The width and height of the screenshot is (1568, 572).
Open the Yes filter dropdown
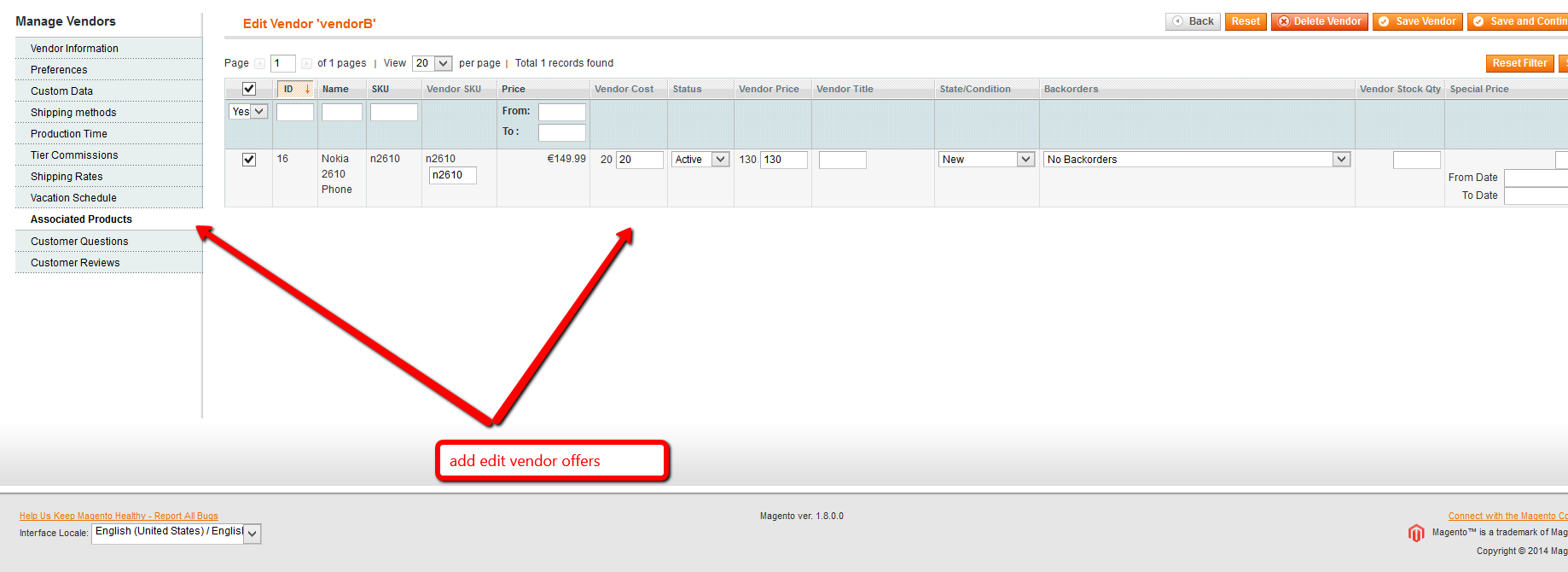[249, 112]
